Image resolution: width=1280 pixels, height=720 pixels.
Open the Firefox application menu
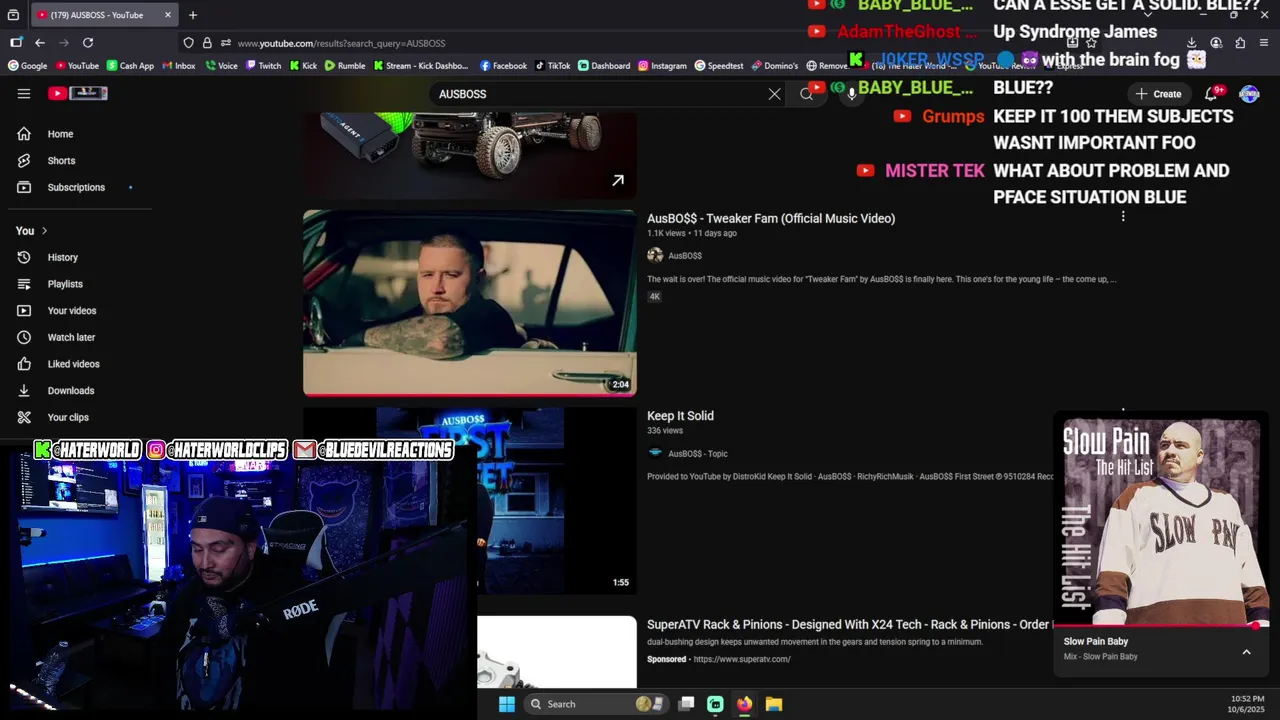pyautogui.click(x=1265, y=43)
